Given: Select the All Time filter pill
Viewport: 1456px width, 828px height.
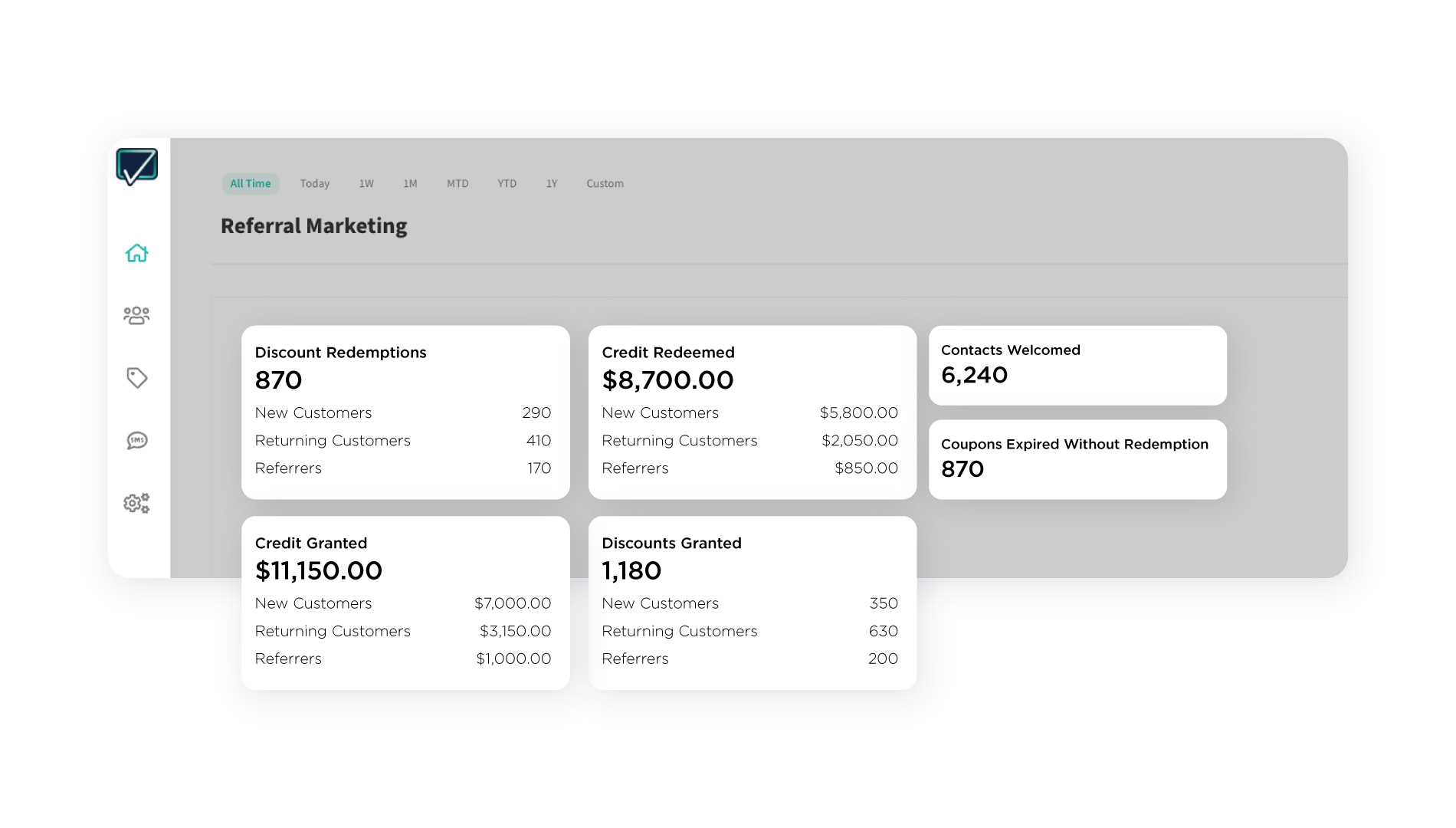Looking at the screenshot, I should pos(250,183).
